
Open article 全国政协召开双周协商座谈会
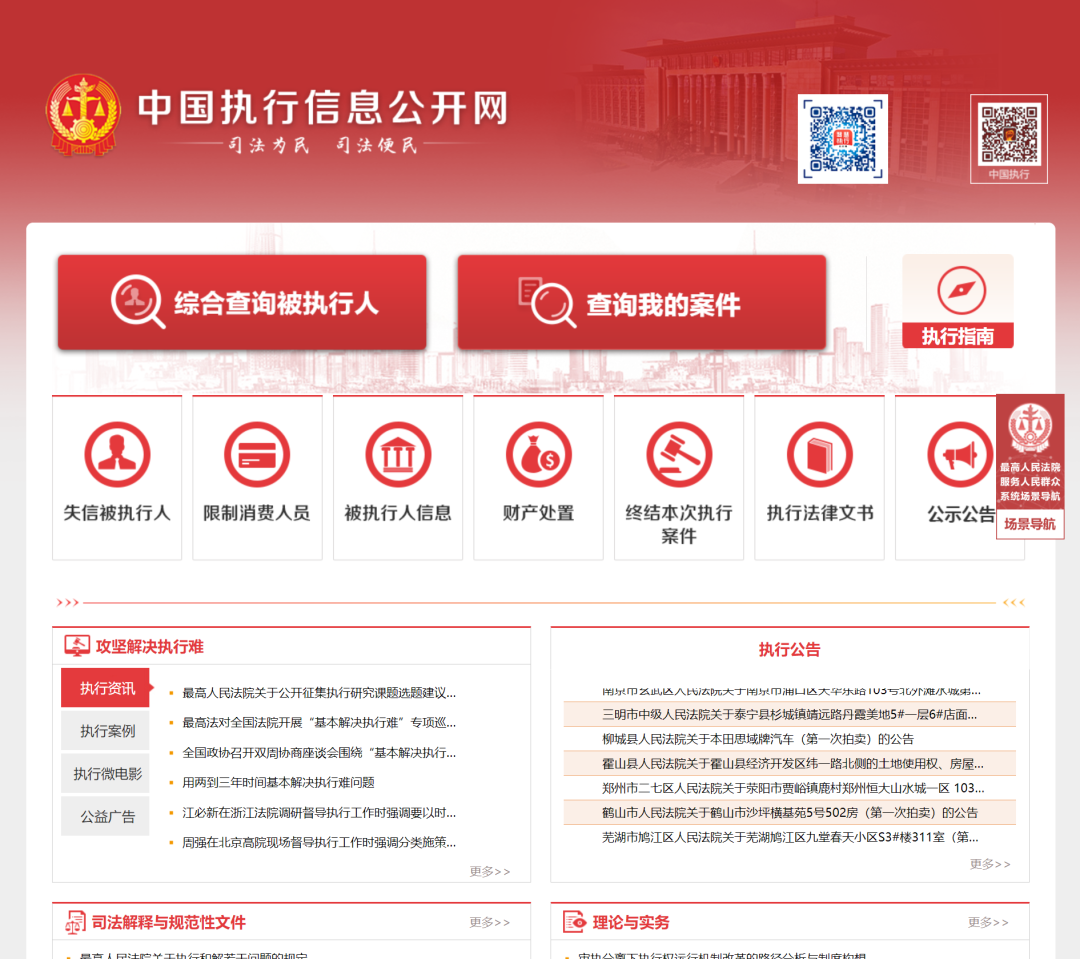coord(319,753)
